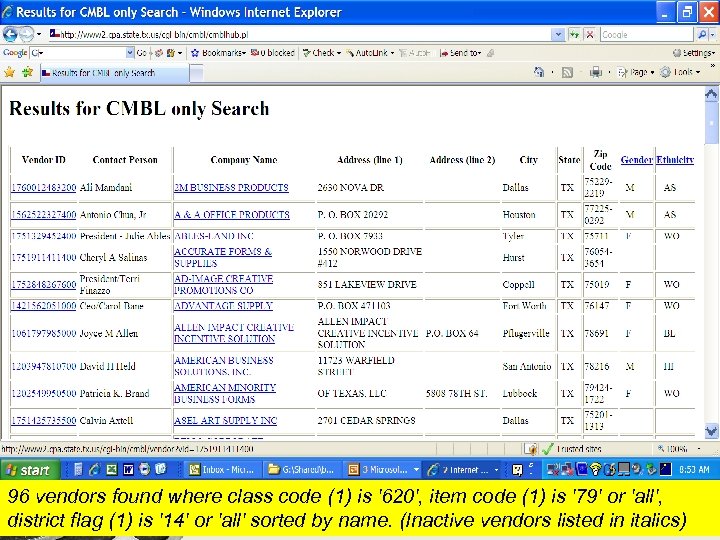Screen dimensions: 720x540
Task: Switch to the Inbox - Microsoft taskbar button
Action: click(x=223, y=469)
